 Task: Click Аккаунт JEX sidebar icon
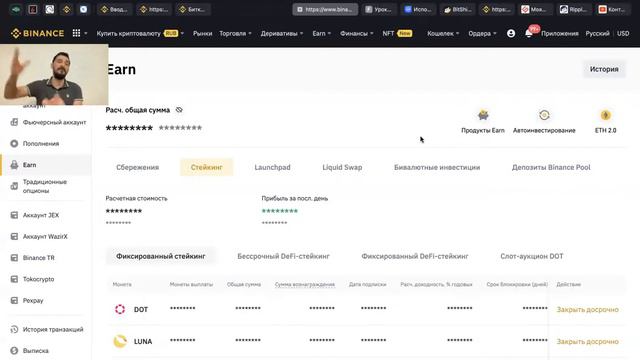(14, 215)
